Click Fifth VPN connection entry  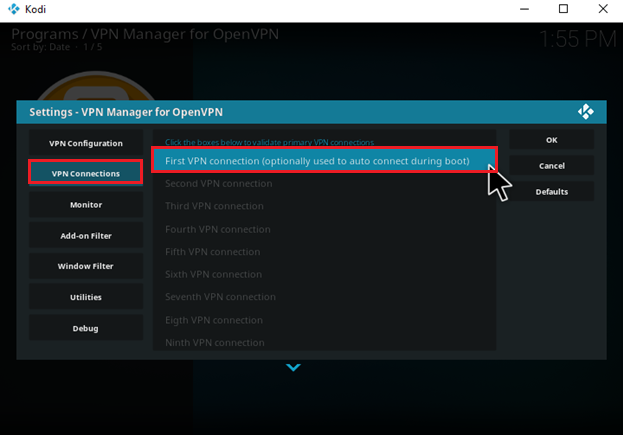[x=324, y=252]
